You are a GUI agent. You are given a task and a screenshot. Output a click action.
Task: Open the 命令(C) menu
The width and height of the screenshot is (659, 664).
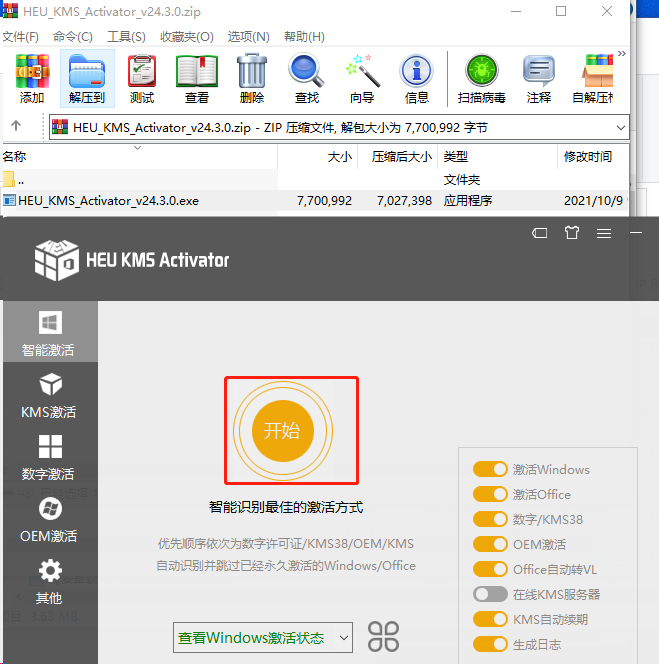pos(72,37)
